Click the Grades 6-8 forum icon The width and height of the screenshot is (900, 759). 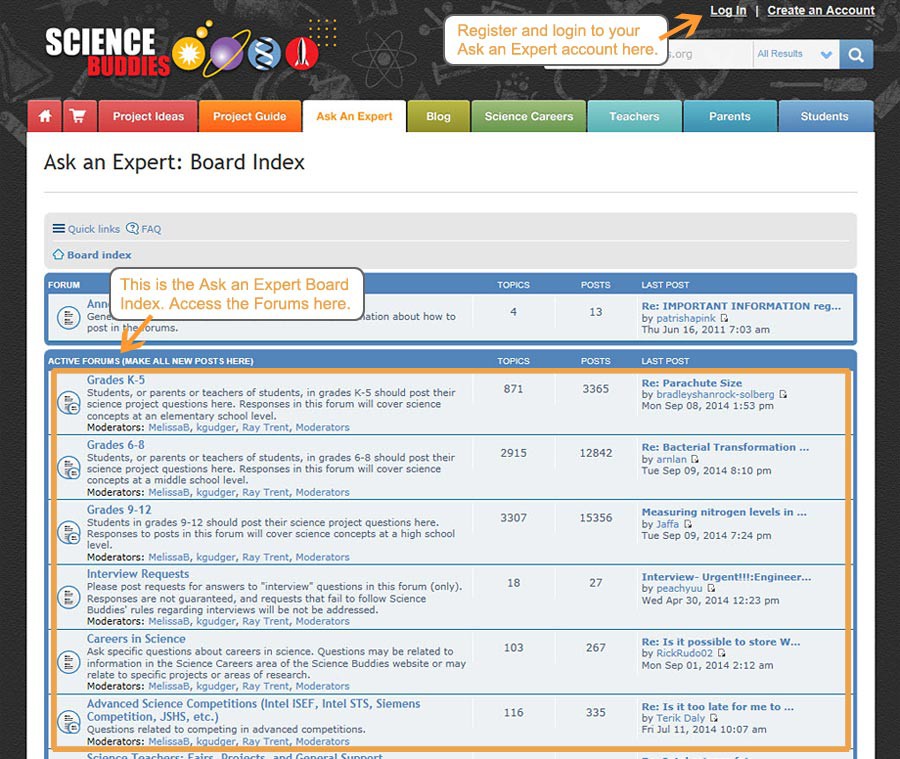pos(69,467)
